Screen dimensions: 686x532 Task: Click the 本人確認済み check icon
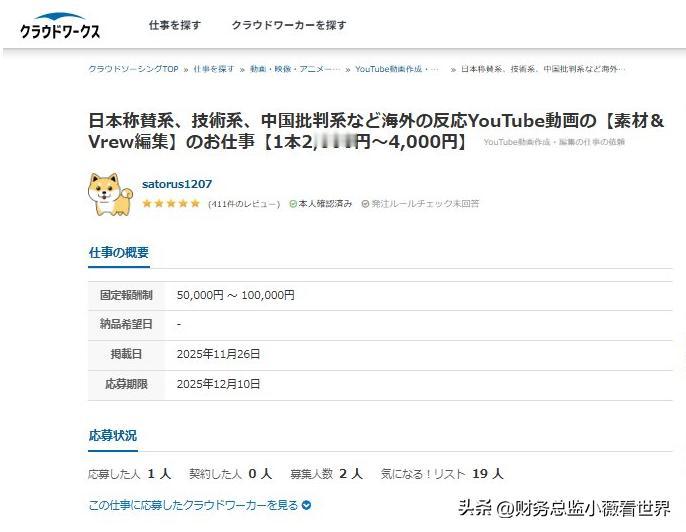(x=293, y=204)
